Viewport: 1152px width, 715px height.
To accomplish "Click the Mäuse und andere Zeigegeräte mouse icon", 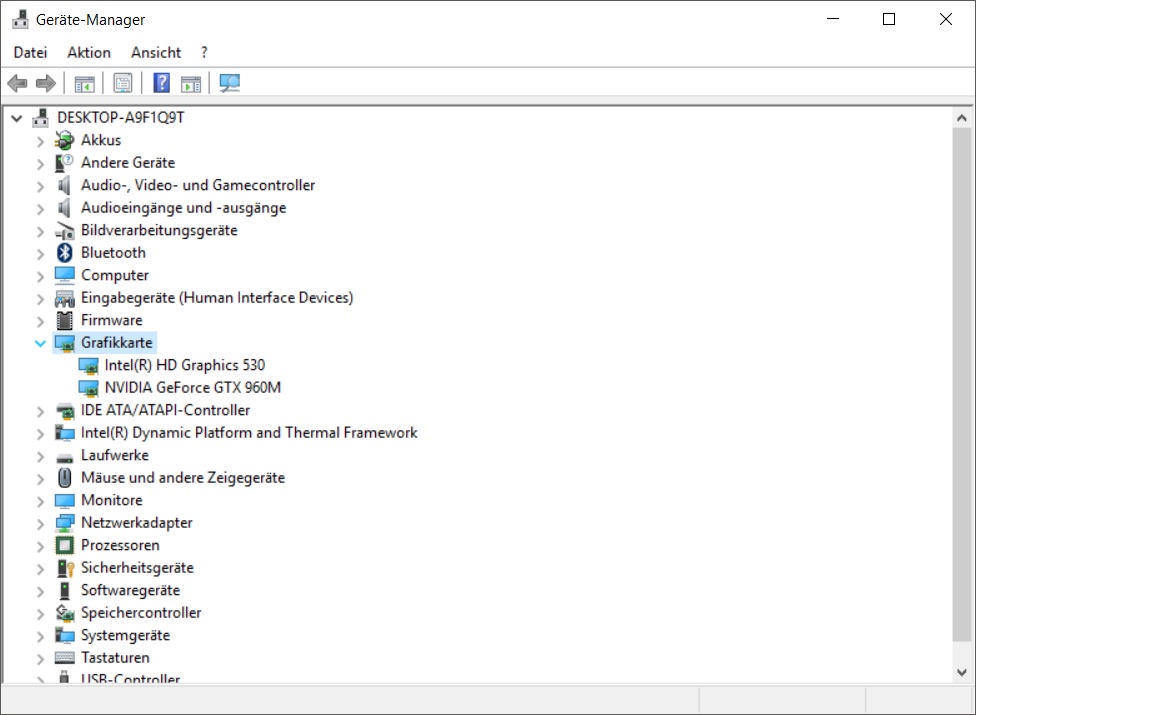I will (x=65, y=478).
